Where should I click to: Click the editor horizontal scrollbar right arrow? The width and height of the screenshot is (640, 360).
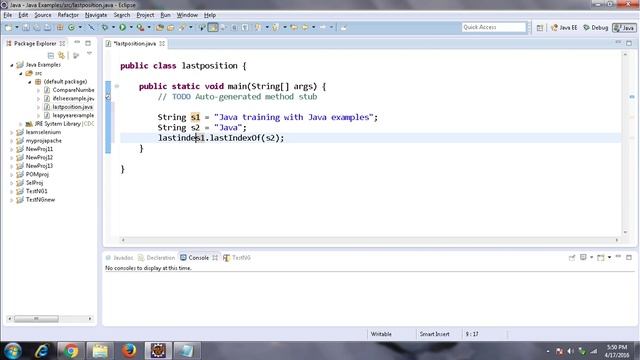tap(617, 240)
